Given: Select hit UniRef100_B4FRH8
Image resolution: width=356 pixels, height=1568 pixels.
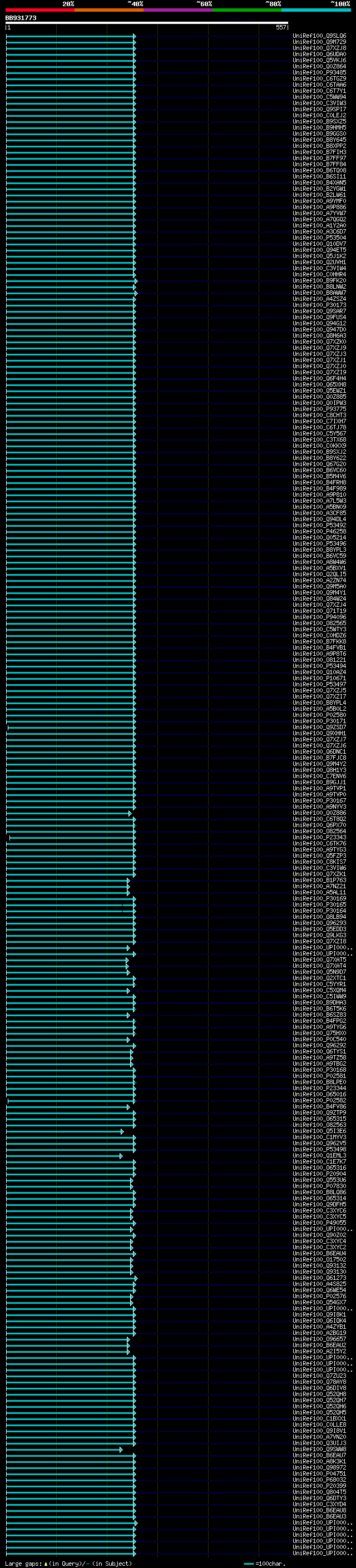Looking at the screenshot, I should tap(319, 482).
